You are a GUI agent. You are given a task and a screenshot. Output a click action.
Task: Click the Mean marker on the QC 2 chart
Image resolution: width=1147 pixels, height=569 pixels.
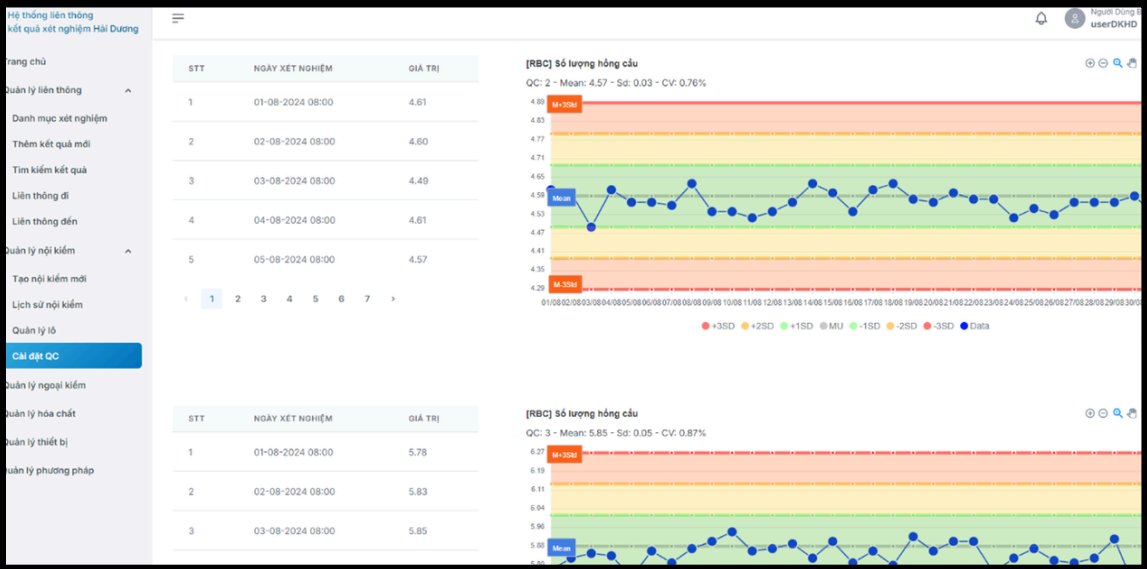562,198
